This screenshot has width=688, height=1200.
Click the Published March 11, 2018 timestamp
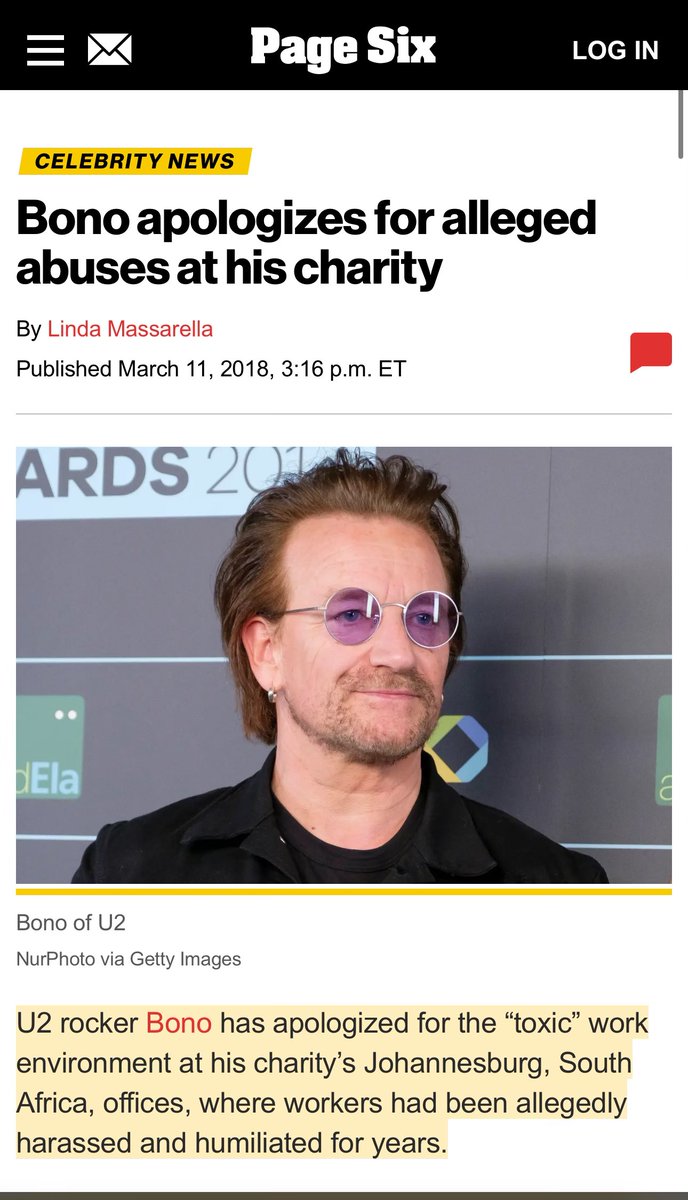pos(211,369)
